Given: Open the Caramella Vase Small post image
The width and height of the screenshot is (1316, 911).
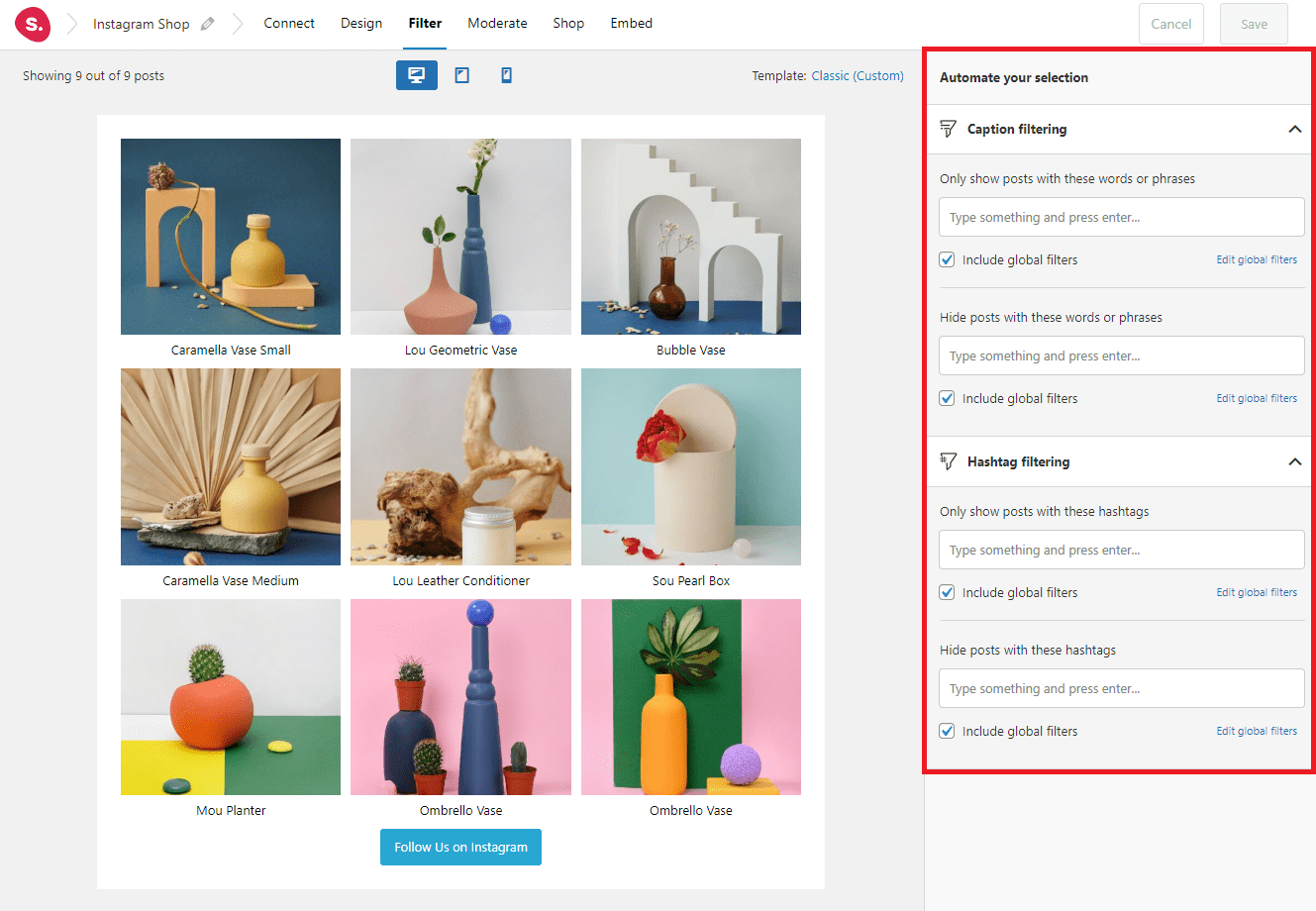Looking at the screenshot, I should [231, 237].
